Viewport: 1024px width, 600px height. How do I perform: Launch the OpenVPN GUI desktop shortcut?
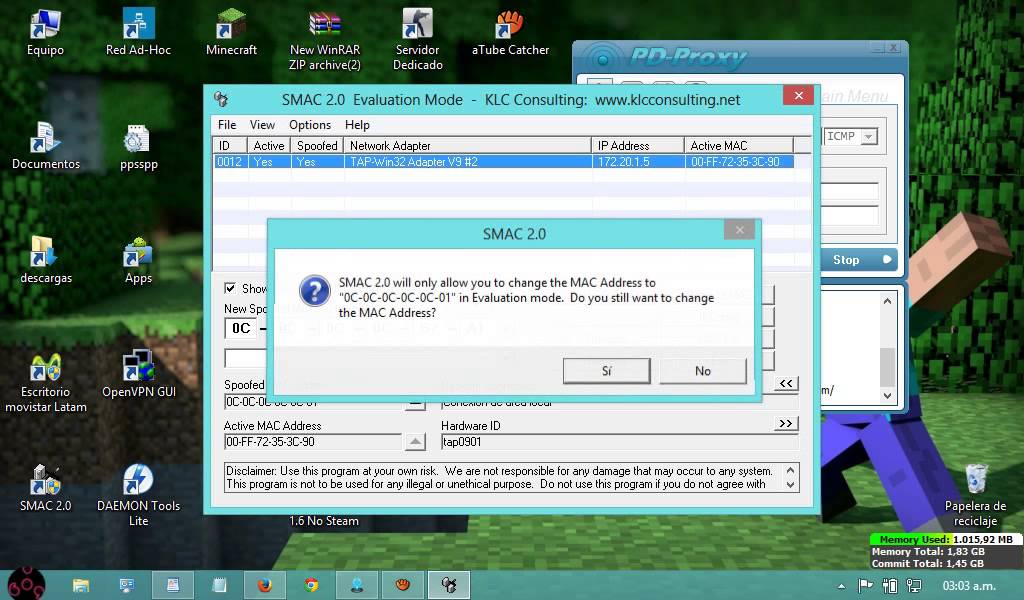coord(138,374)
